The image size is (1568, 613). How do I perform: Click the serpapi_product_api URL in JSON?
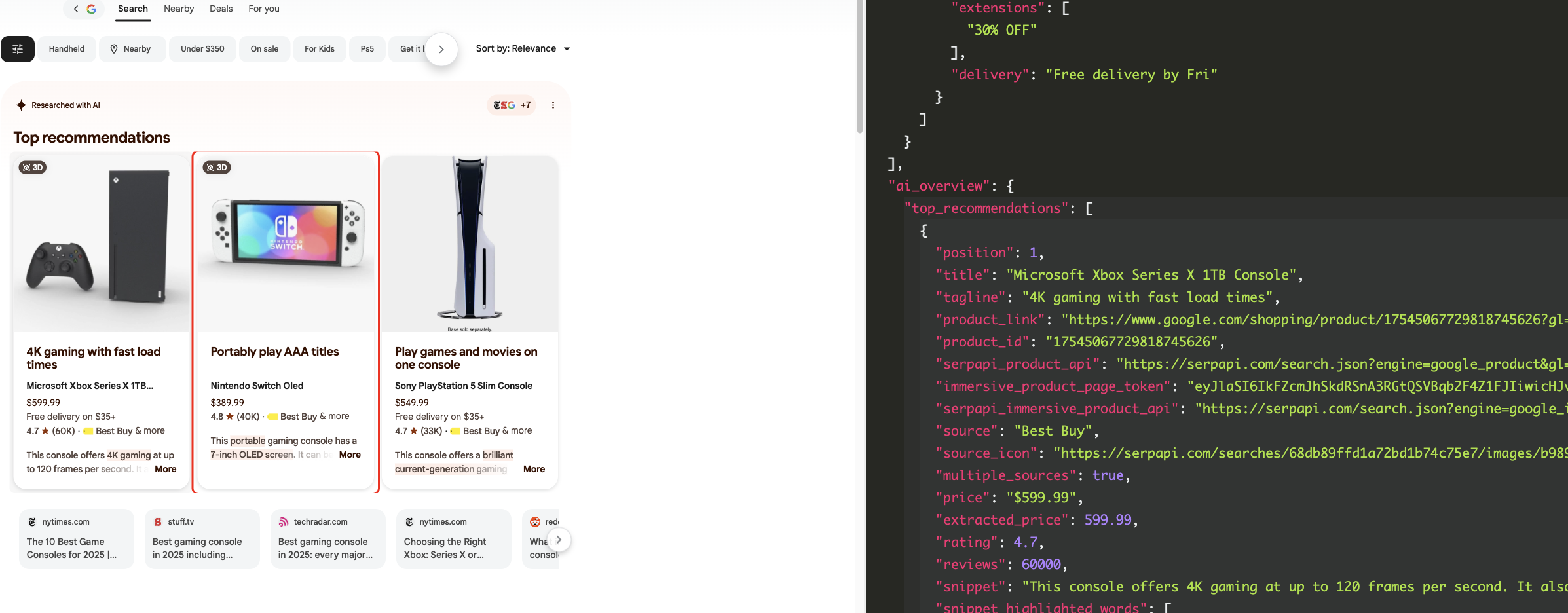1342,364
